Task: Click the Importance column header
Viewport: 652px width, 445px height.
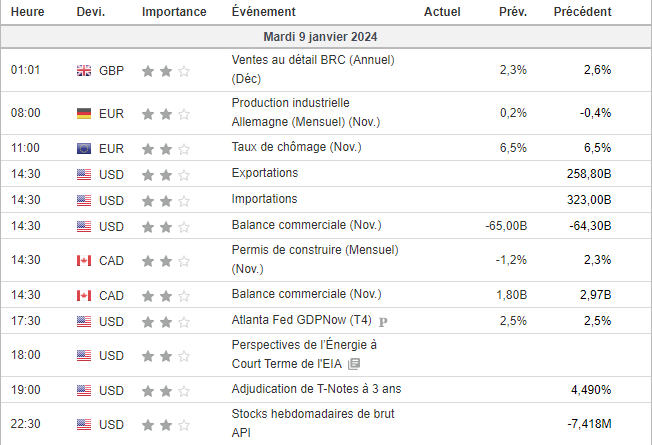Action: (x=174, y=12)
